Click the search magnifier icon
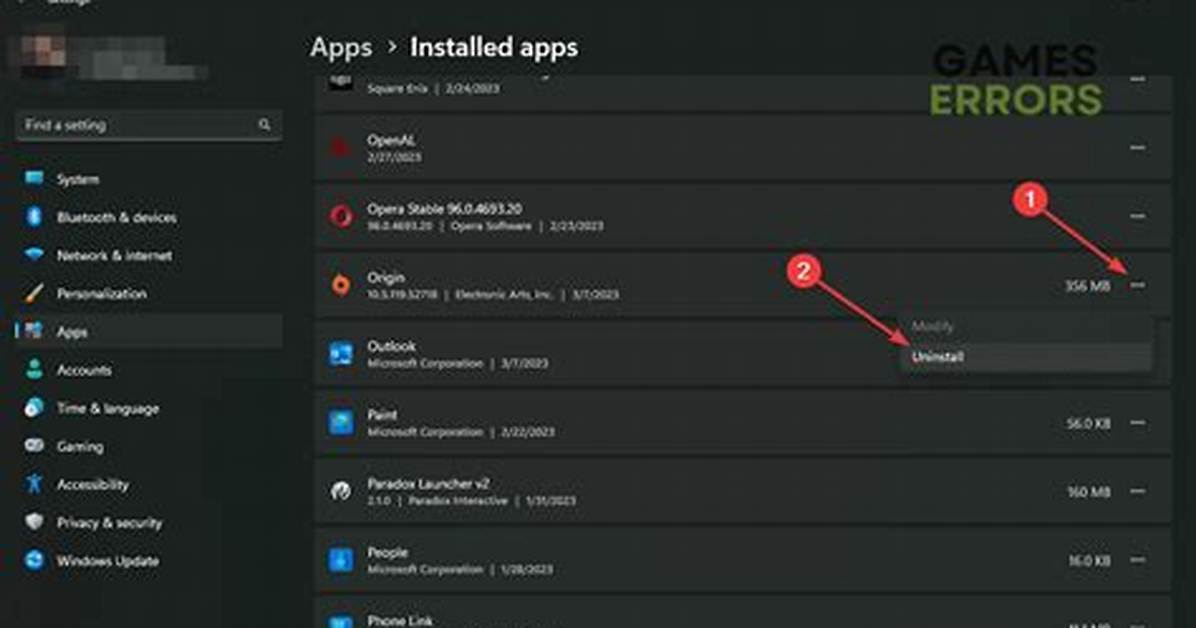 pyautogui.click(x=264, y=124)
